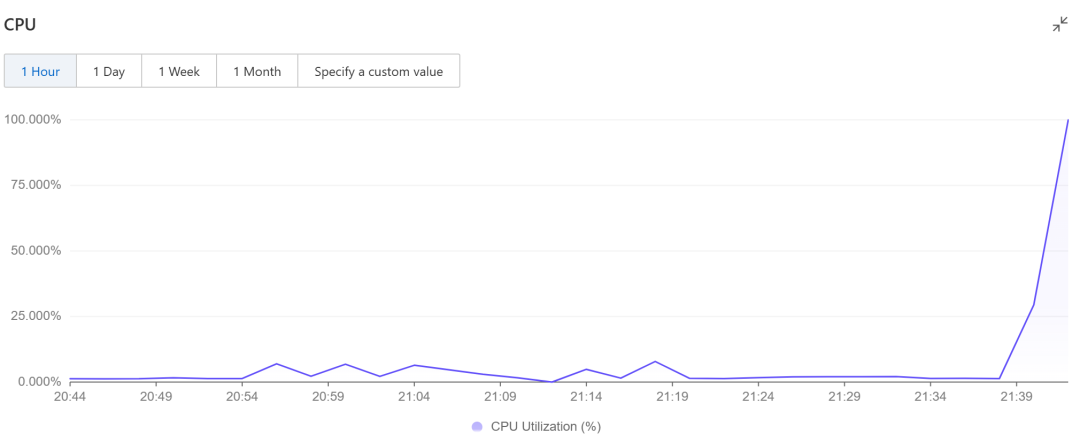Click the 0.000% y-axis label
The width and height of the screenshot is (1080, 442).
point(38,382)
